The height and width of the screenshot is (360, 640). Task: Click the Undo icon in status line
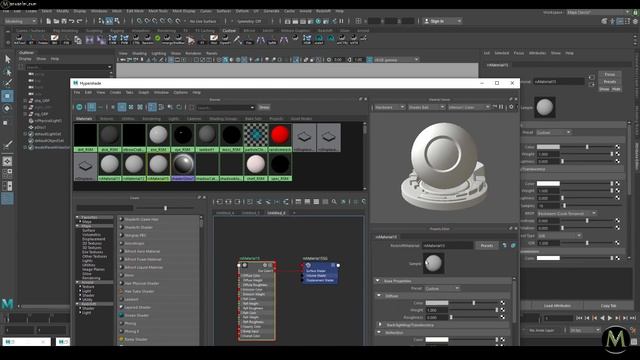tap(72, 21)
